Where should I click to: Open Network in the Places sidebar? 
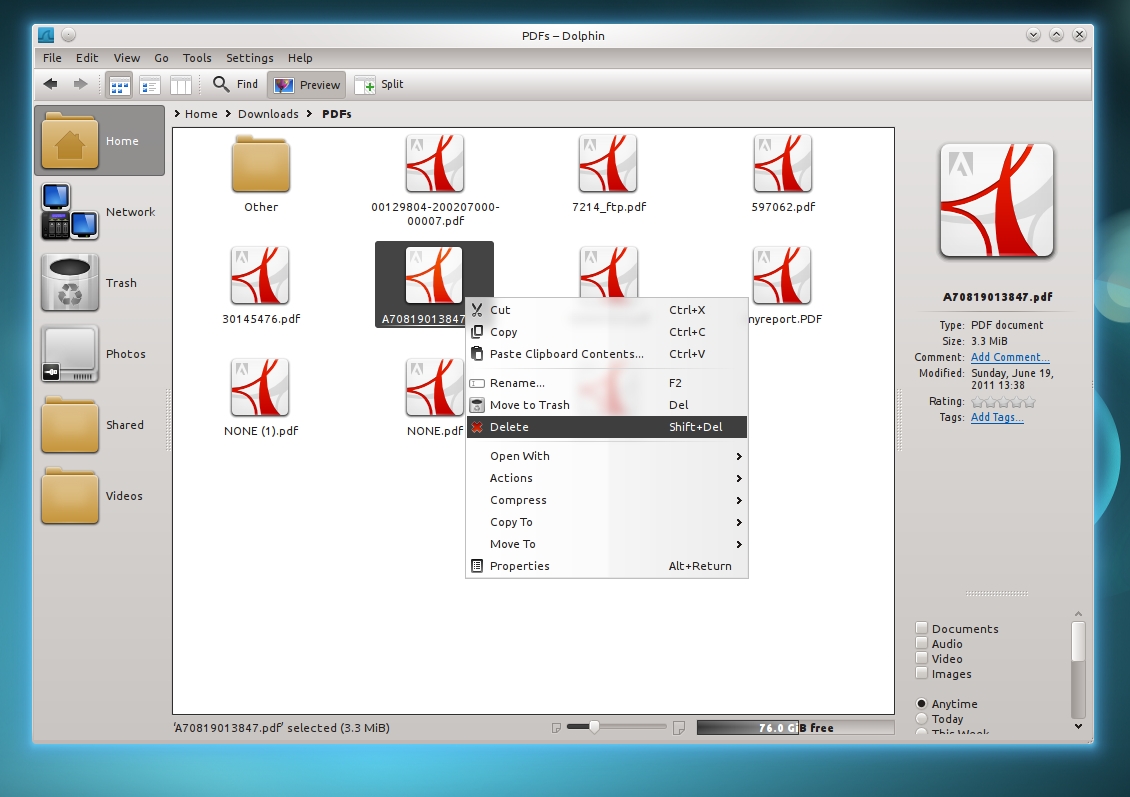(99, 212)
